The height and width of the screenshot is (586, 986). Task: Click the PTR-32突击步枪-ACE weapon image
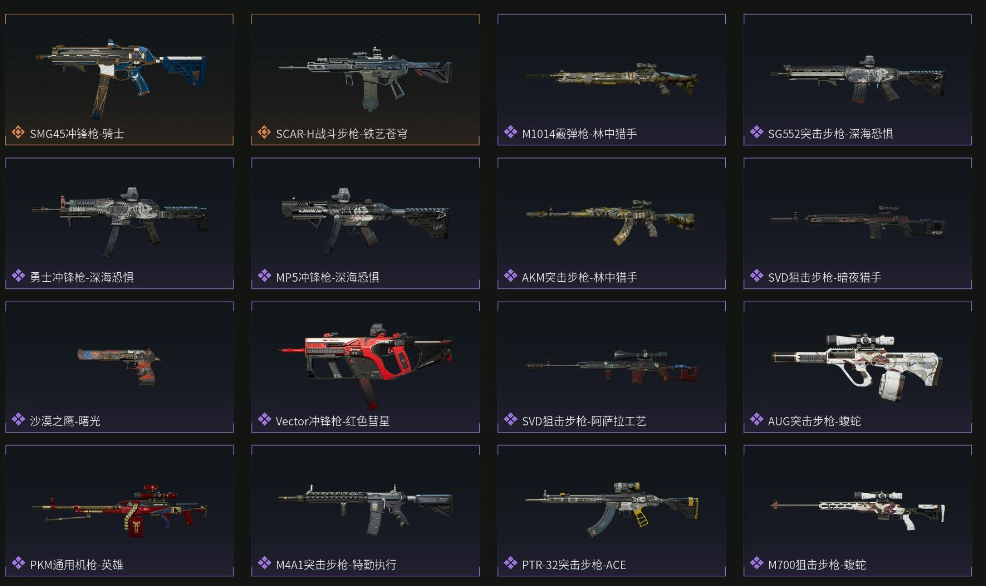[x=612, y=508]
